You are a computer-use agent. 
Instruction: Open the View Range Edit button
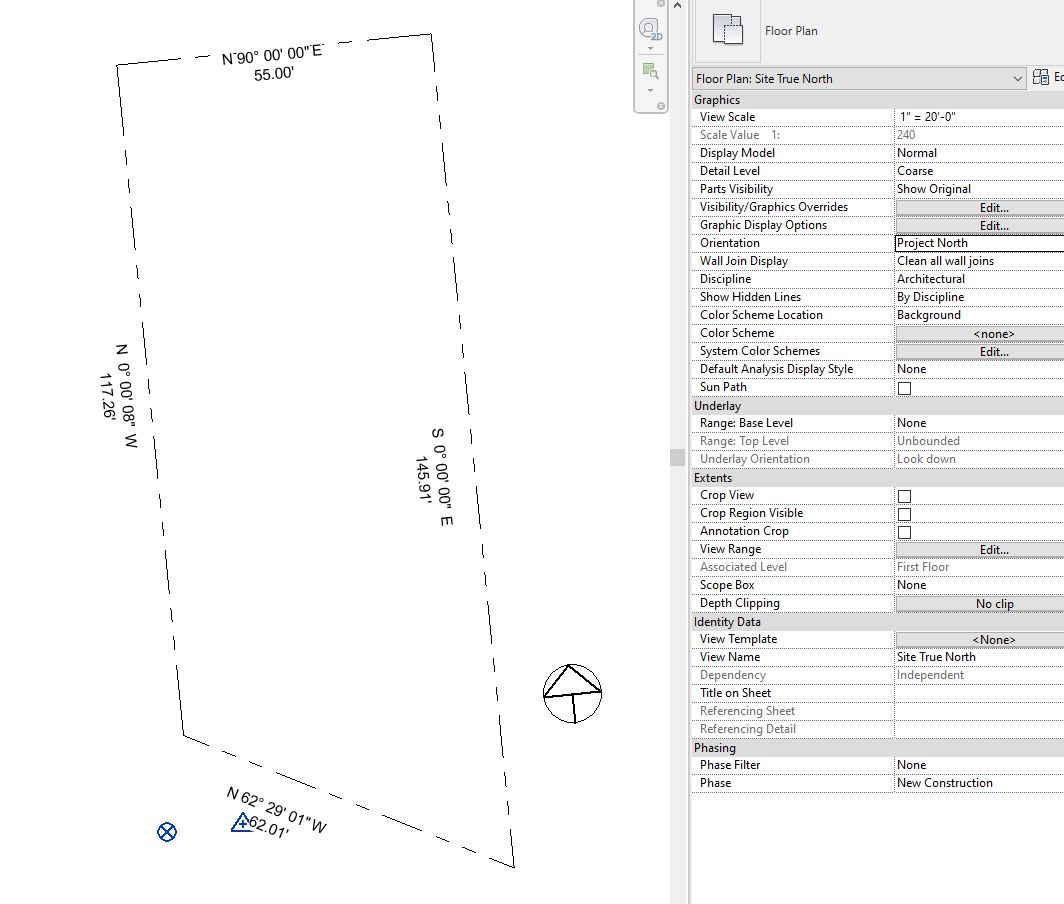pyautogui.click(x=992, y=549)
